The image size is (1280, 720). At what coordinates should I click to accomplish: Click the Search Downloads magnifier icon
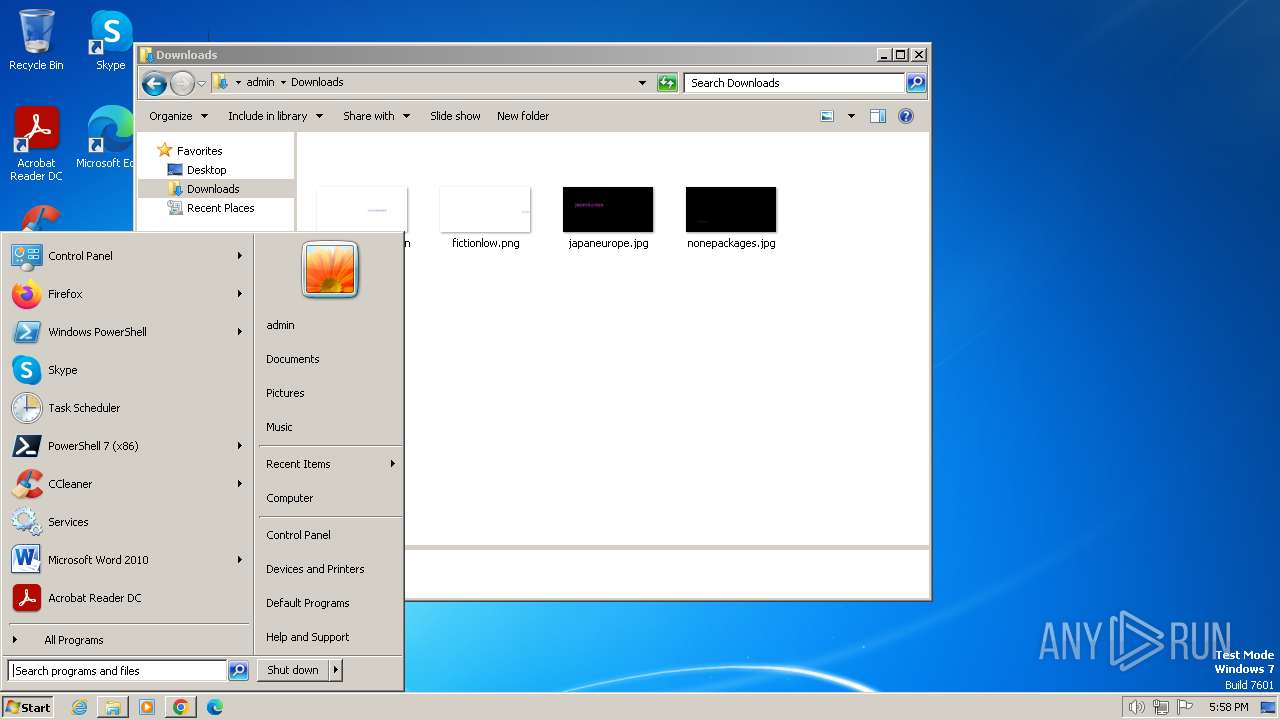pos(915,83)
